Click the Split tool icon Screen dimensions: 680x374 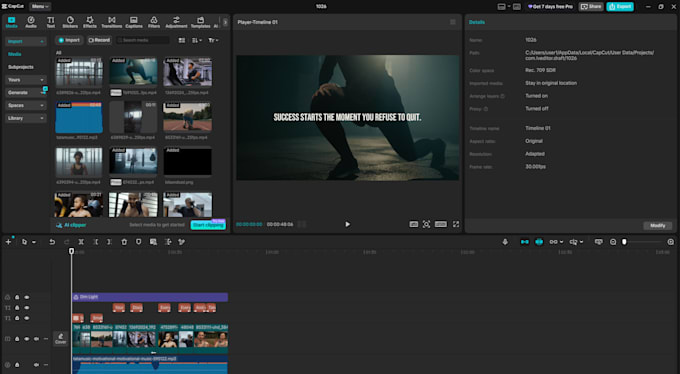tap(81, 242)
